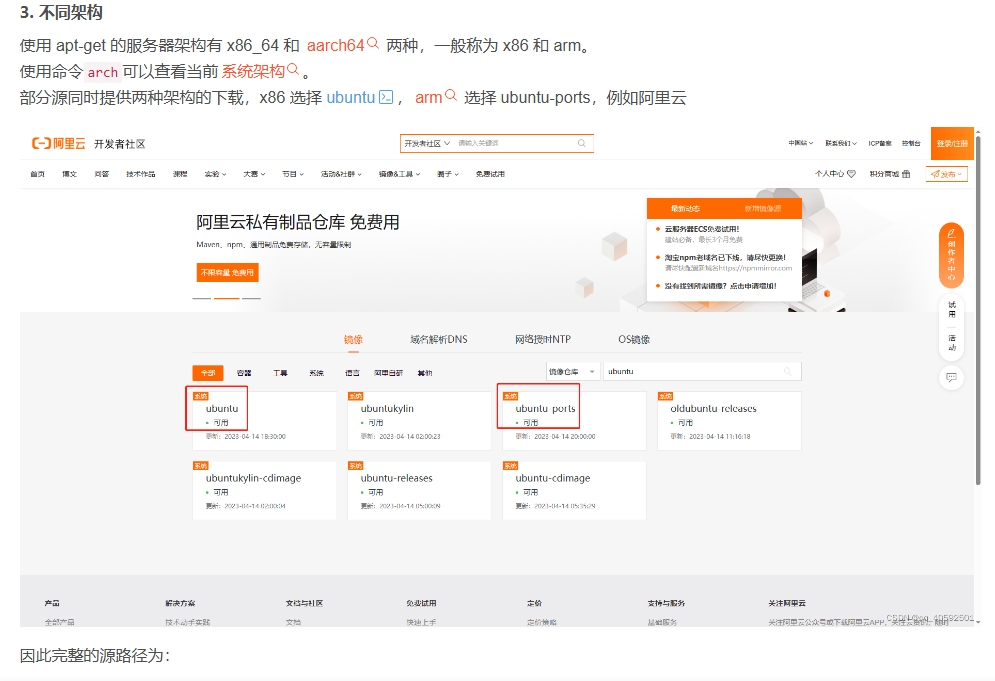
Task: Open the ubuntu mirror card
Action: click(265, 421)
